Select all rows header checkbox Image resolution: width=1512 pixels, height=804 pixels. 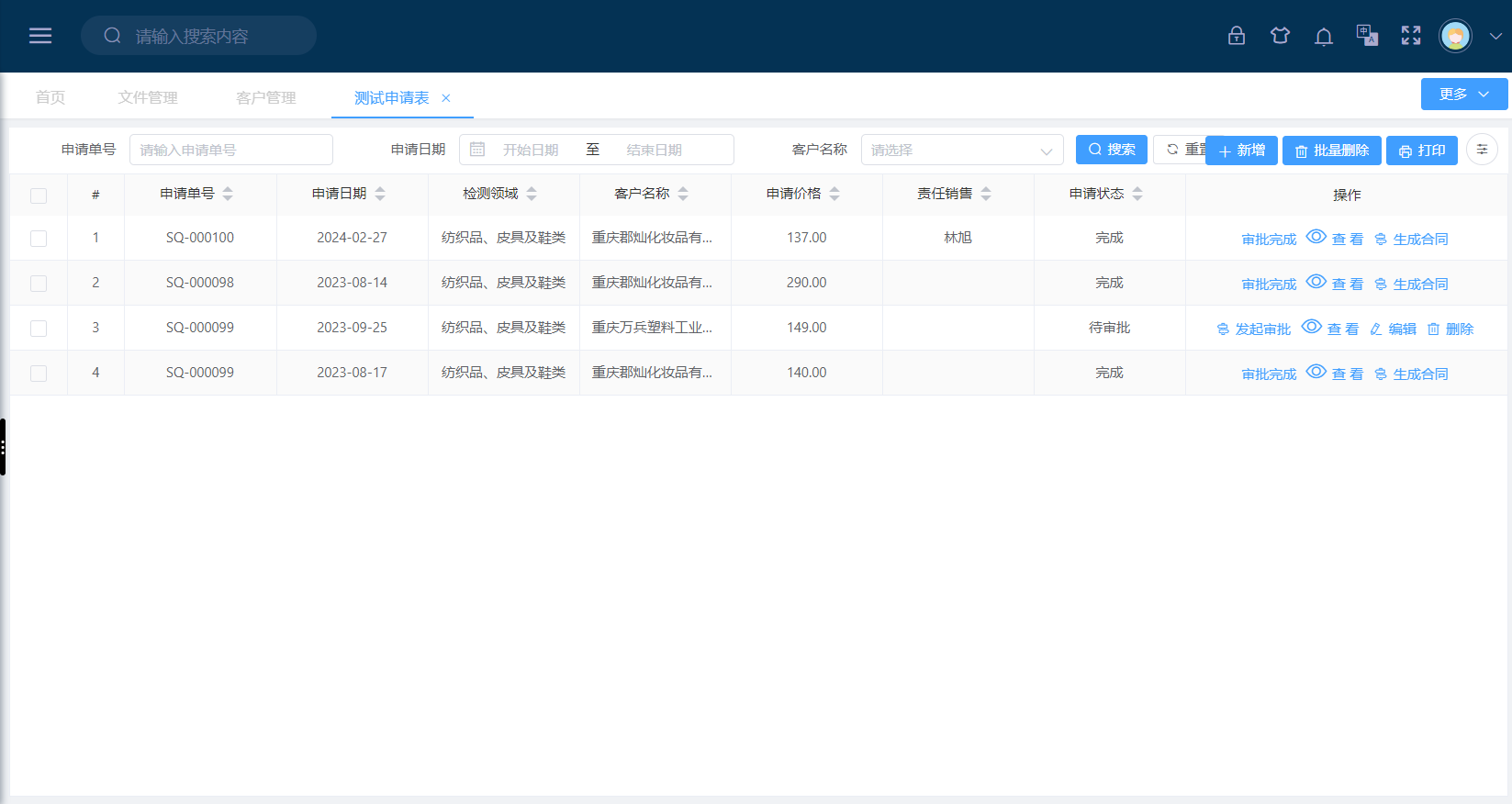tap(39, 195)
